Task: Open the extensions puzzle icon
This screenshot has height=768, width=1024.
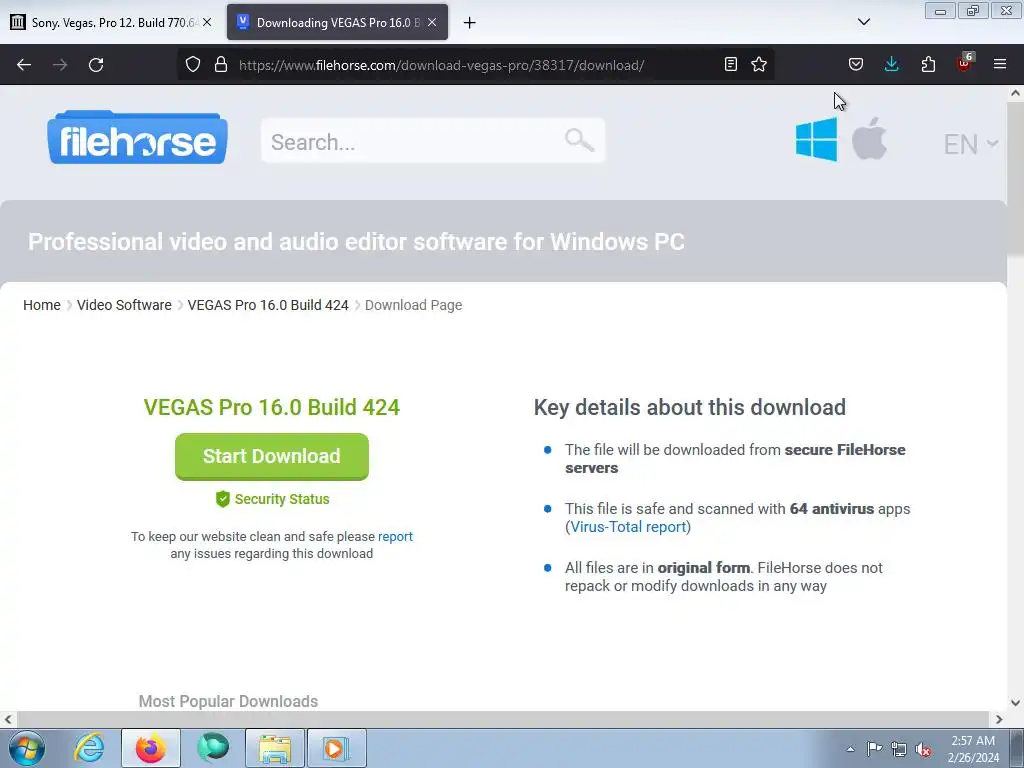Action: pos(928,64)
